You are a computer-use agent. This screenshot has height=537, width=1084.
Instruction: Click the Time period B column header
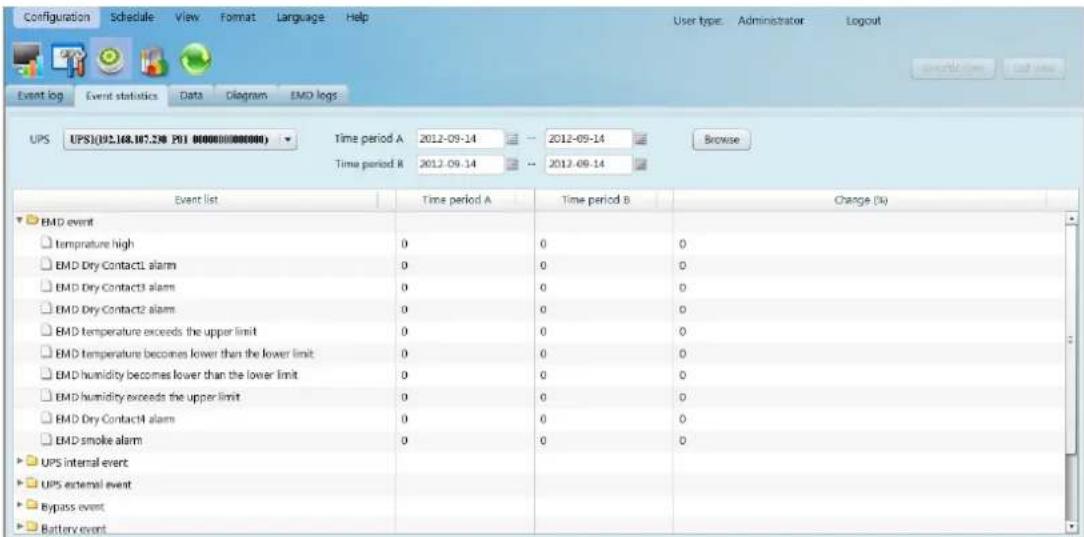(x=603, y=200)
